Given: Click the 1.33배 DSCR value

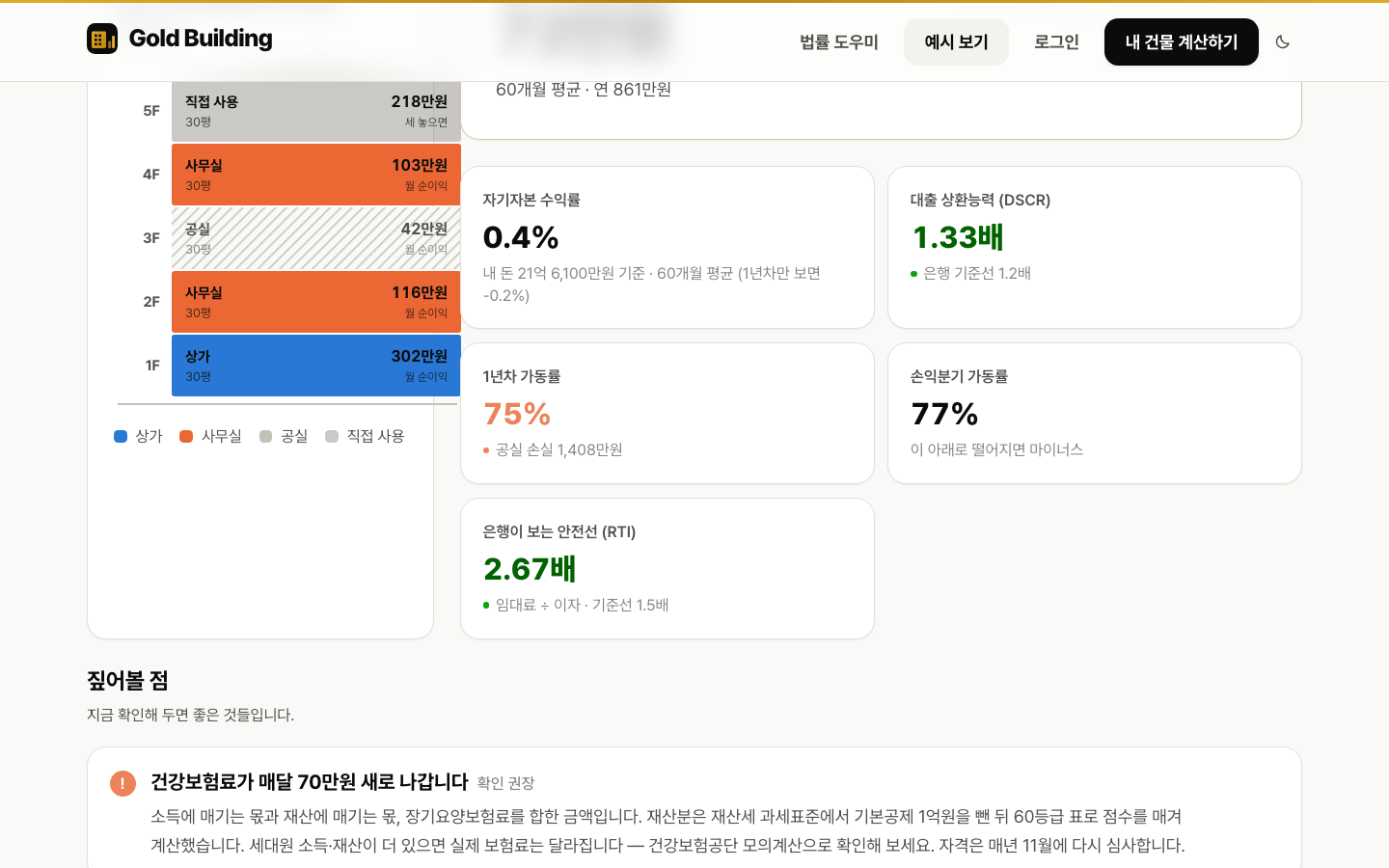Looking at the screenshot, I should (958, 237).
